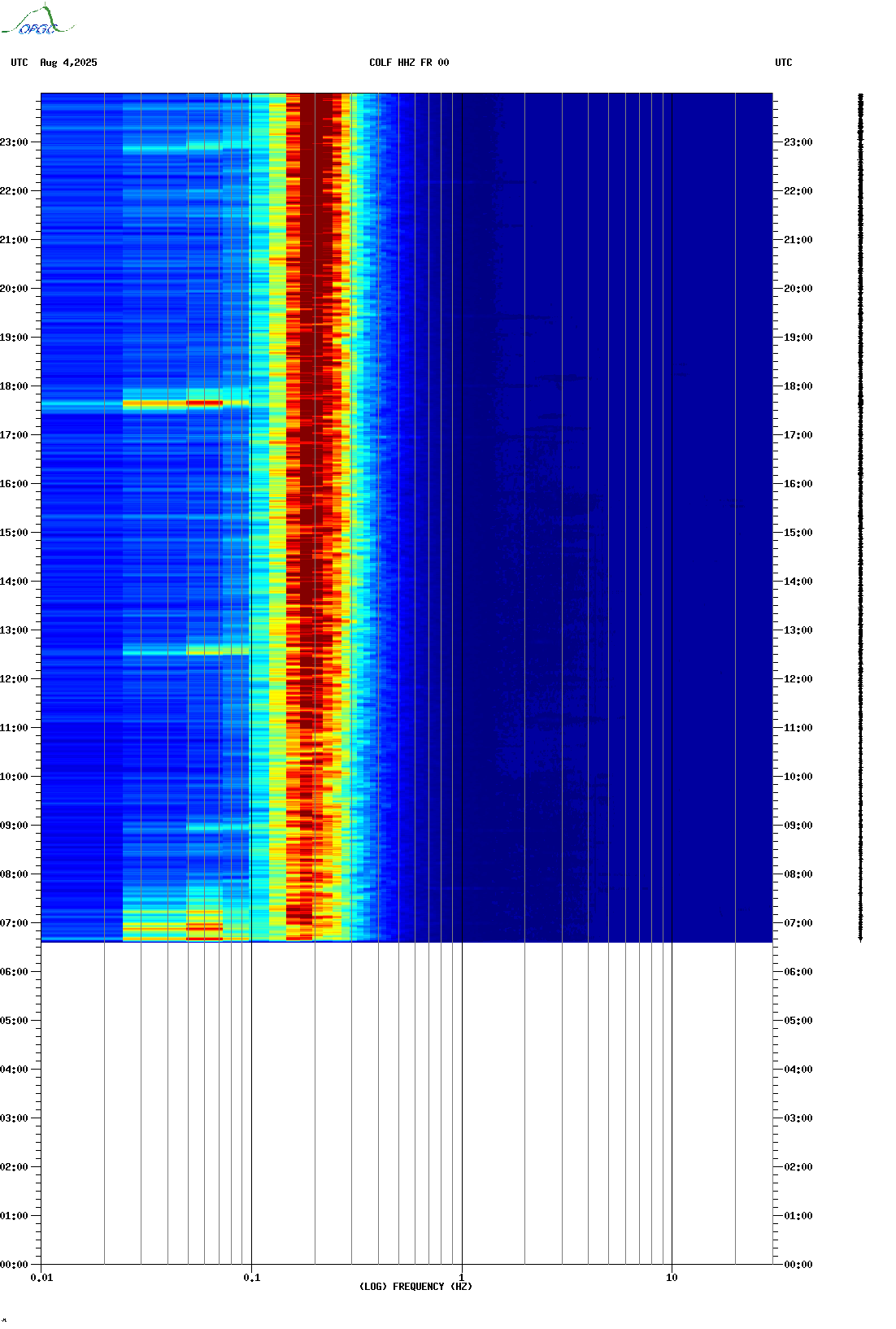Click '14:00' on the right time axis

(798, 582)
